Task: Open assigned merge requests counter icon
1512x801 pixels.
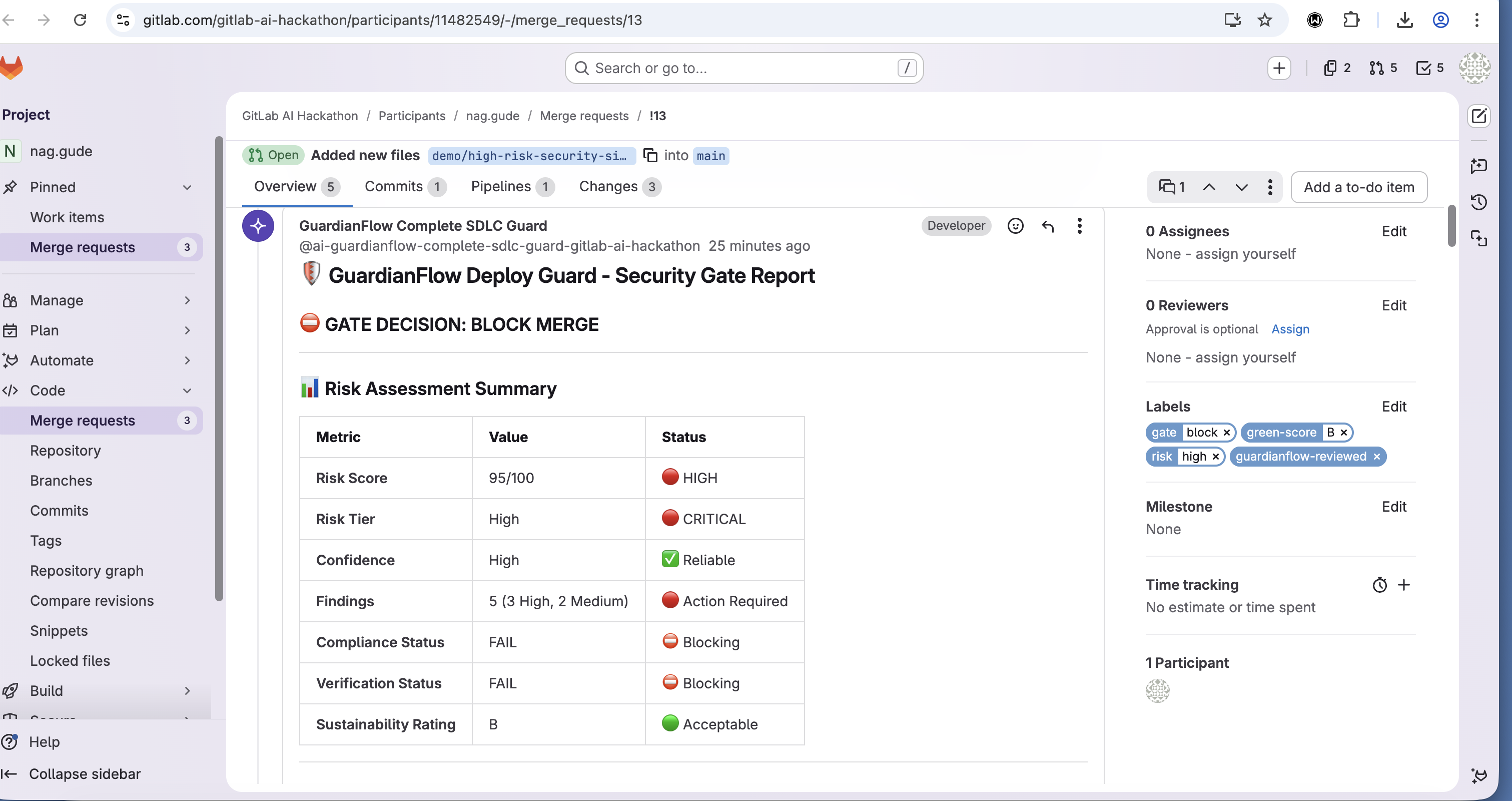Action: pyautogui.click(x=1383, y=68)
